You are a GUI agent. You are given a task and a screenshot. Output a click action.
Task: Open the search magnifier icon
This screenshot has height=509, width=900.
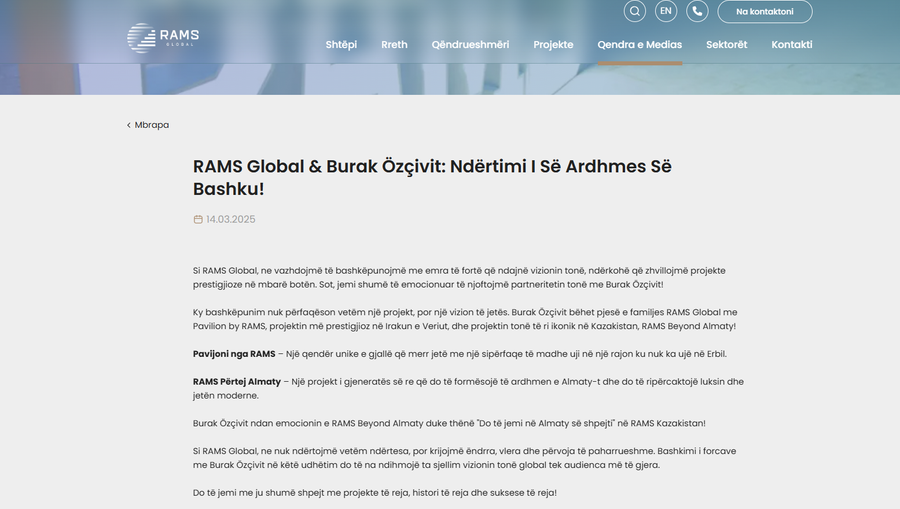634,11
